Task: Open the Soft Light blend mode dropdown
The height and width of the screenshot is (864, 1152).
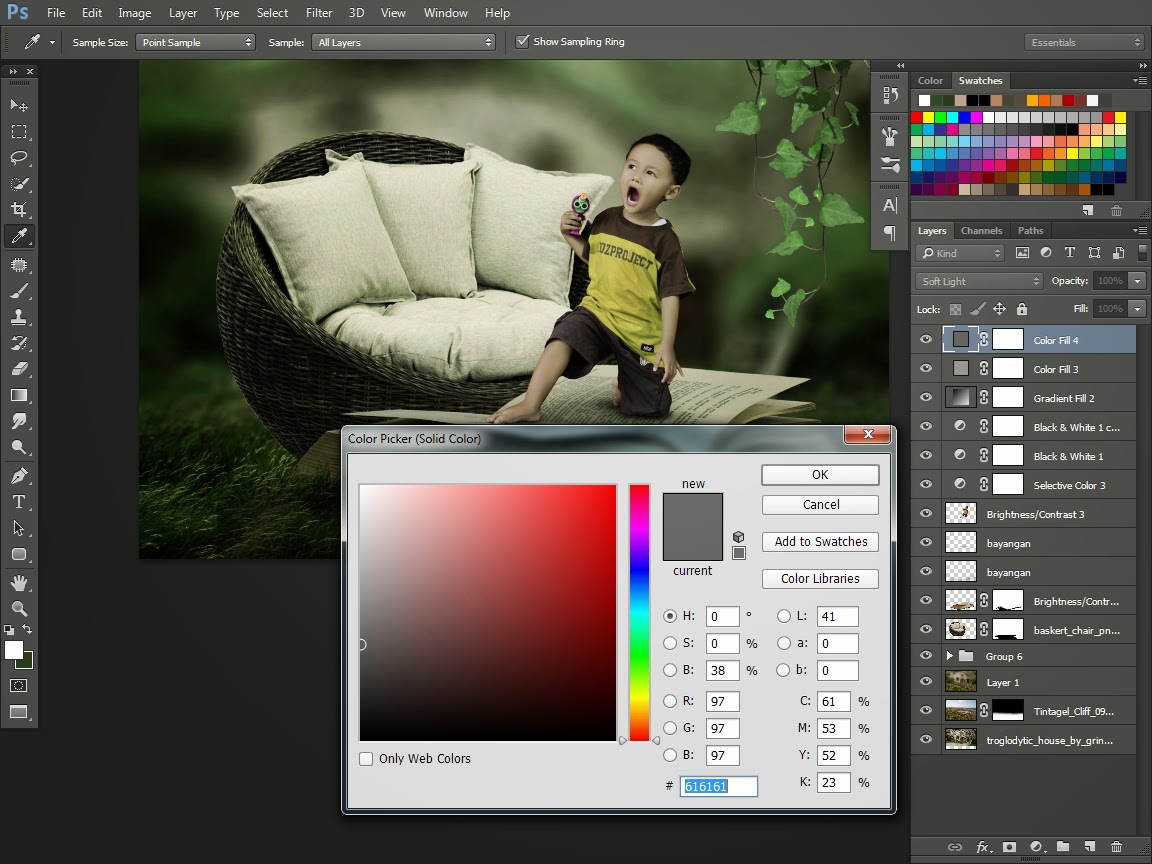Action: pyautogui.click(x=979, y=281)
